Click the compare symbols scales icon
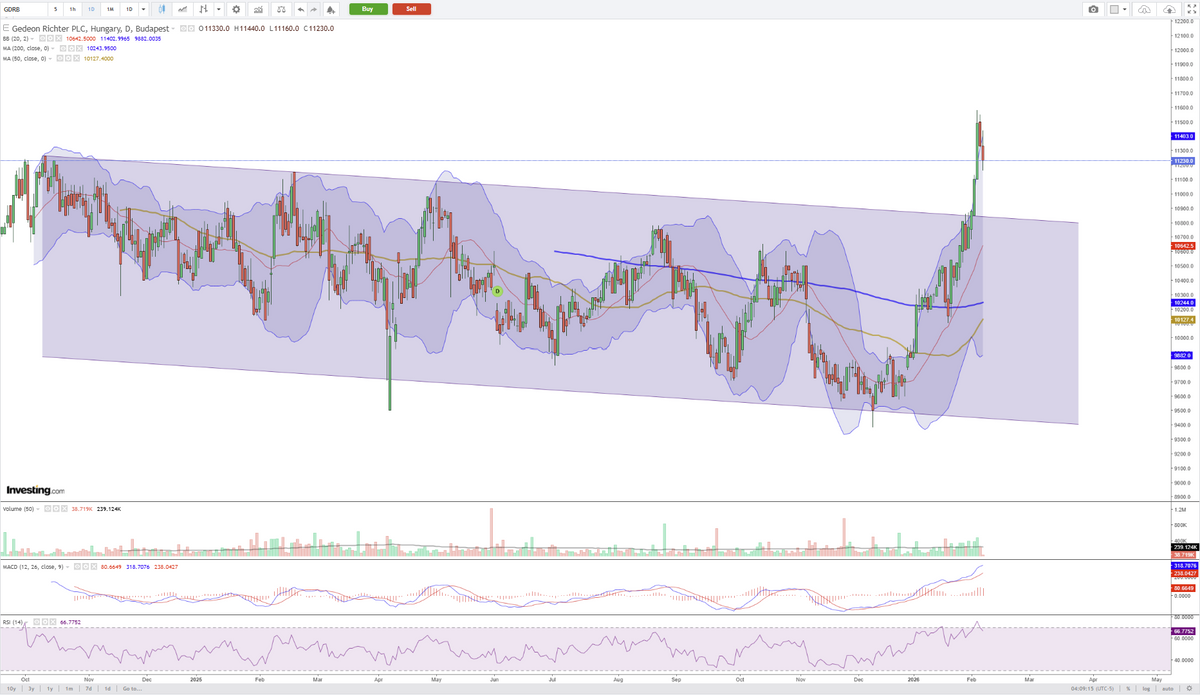The width and height of the screenshot is (1200, 695). tap(281, 9)
